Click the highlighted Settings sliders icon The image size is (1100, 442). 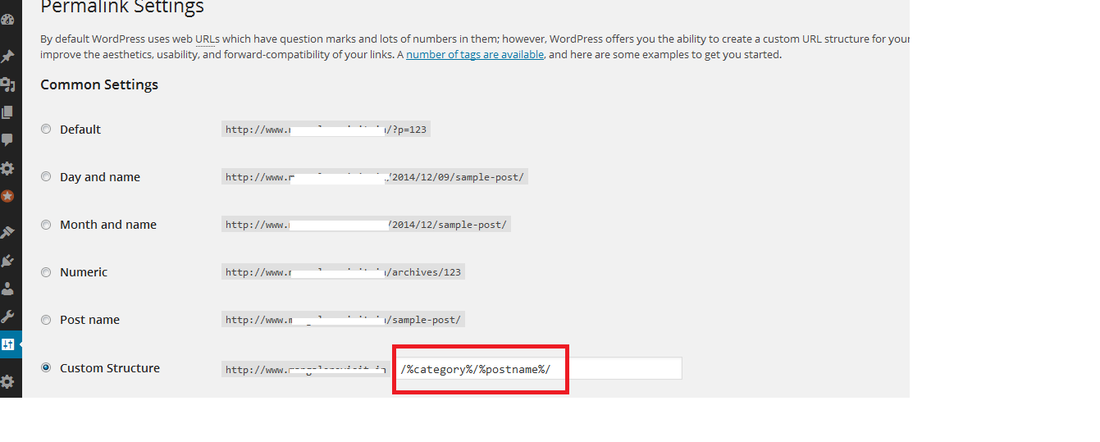(8, 345)
